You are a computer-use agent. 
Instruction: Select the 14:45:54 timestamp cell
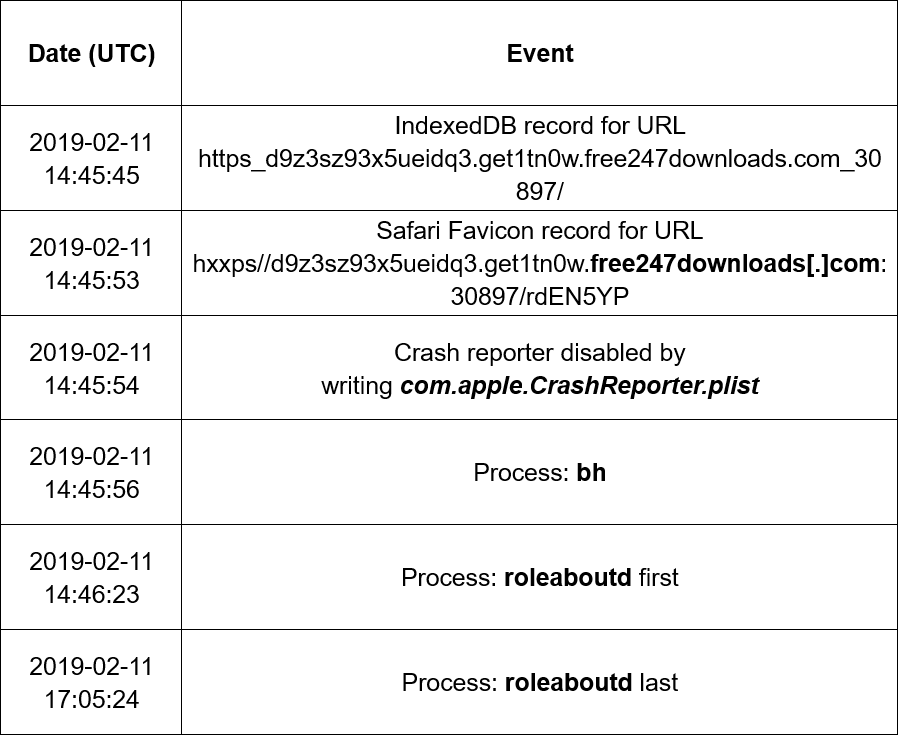(92, 368)
